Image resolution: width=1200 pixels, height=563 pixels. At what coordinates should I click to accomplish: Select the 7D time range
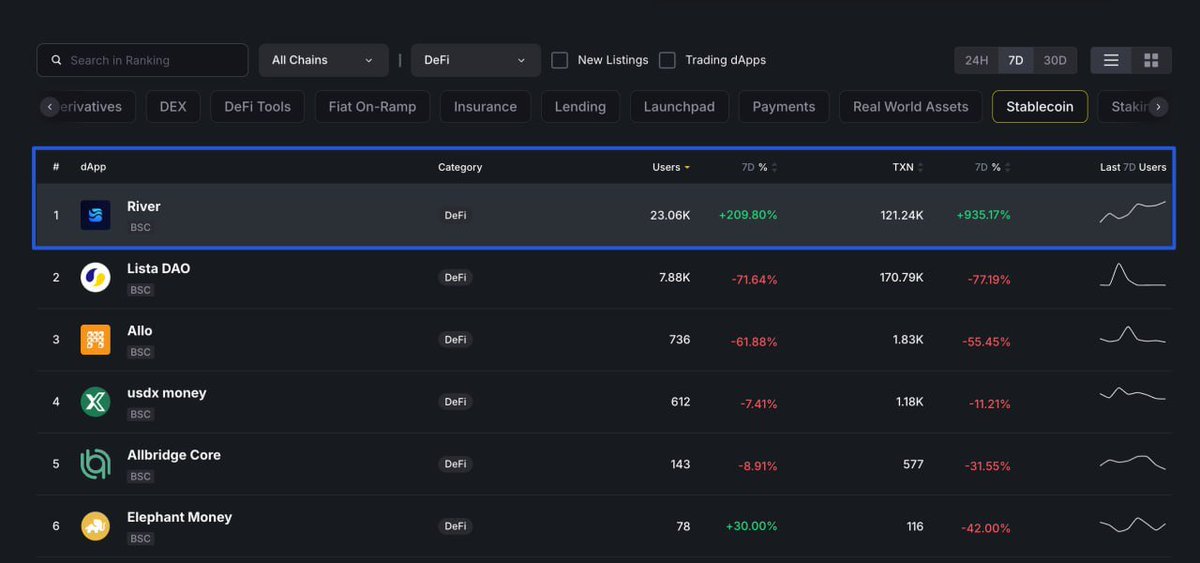[1015, 60]
